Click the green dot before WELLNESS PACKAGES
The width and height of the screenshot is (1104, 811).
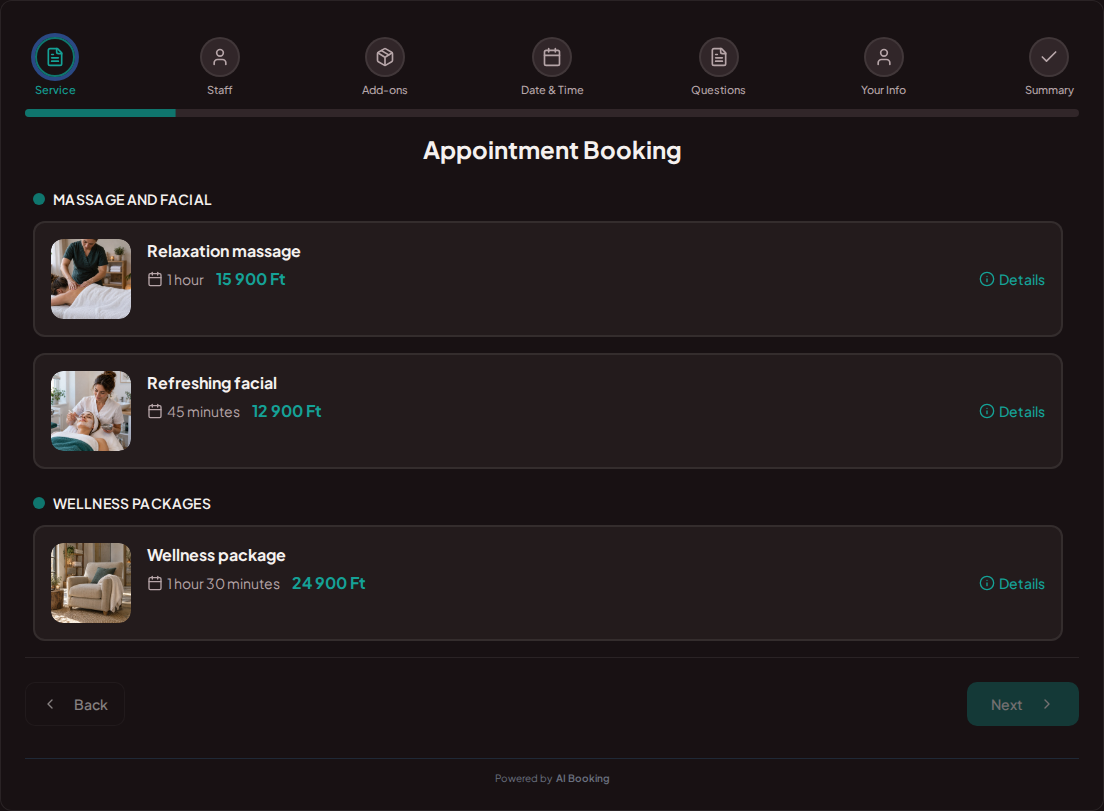[x=39, y=503]
